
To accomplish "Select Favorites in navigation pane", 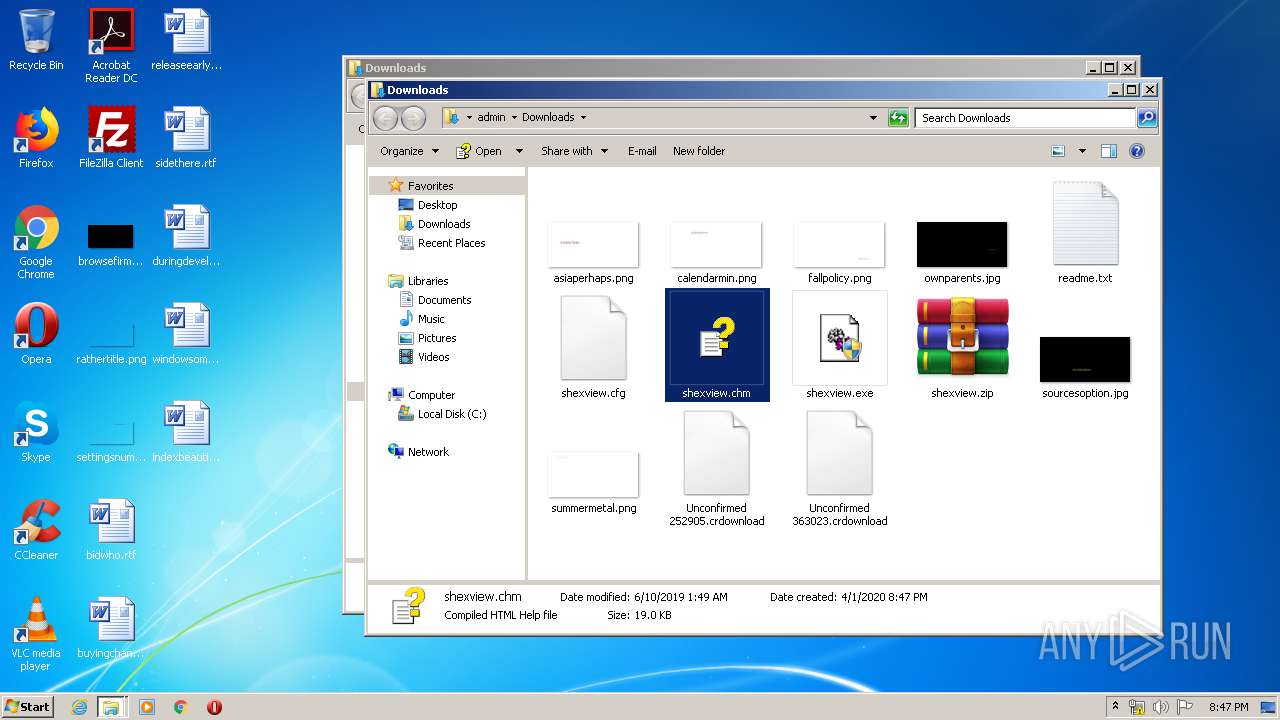I will click(430, 186).
